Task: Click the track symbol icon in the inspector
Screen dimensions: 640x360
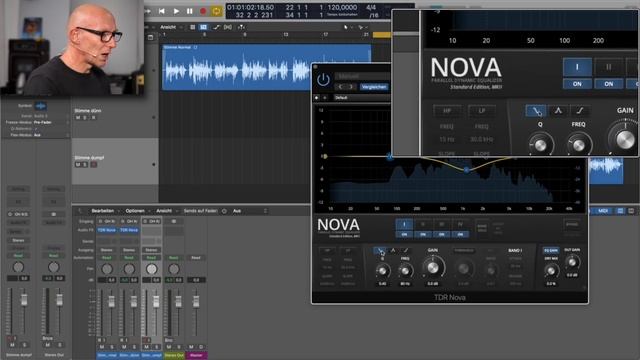Action: 40,106
